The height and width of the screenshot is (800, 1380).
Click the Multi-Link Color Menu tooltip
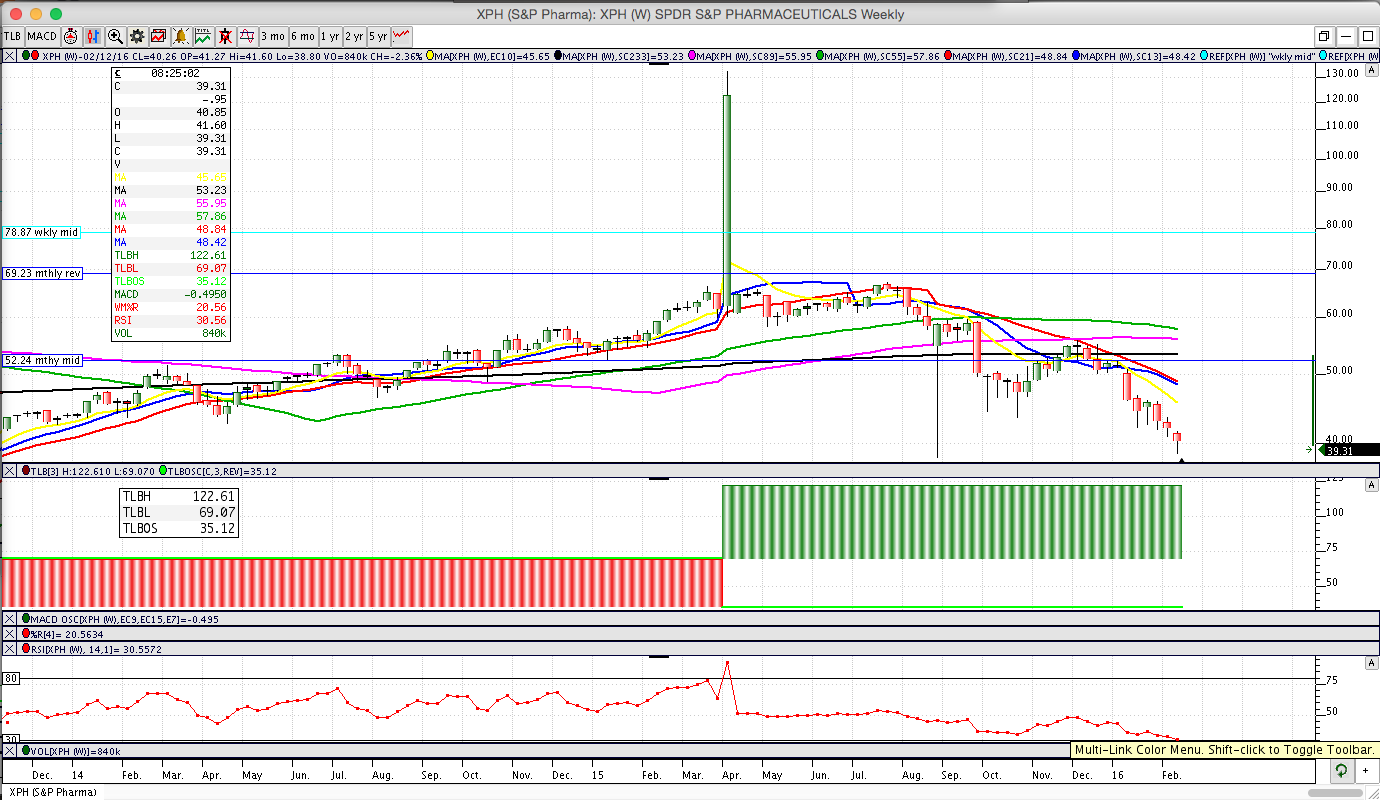point(1224,750)
